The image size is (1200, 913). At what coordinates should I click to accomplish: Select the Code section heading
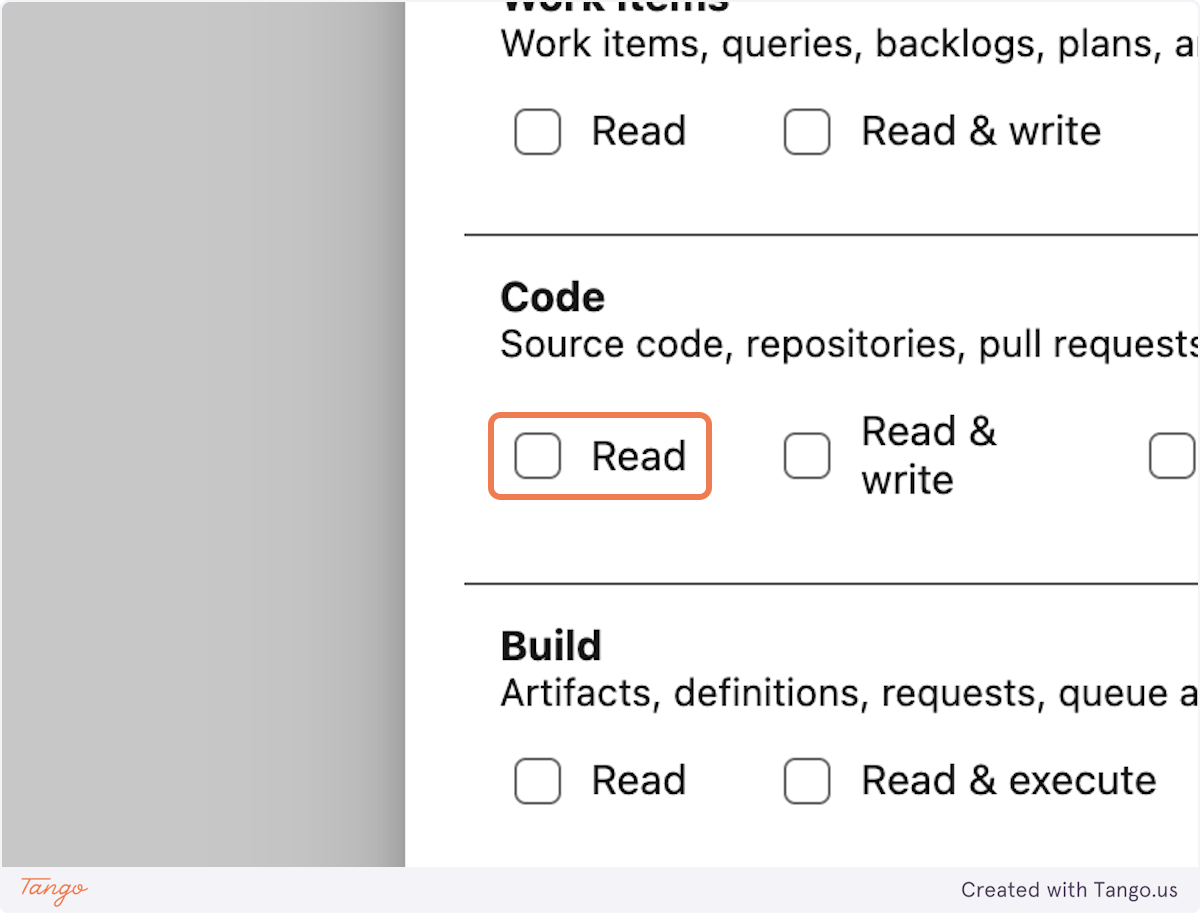[x=552, y=297]
